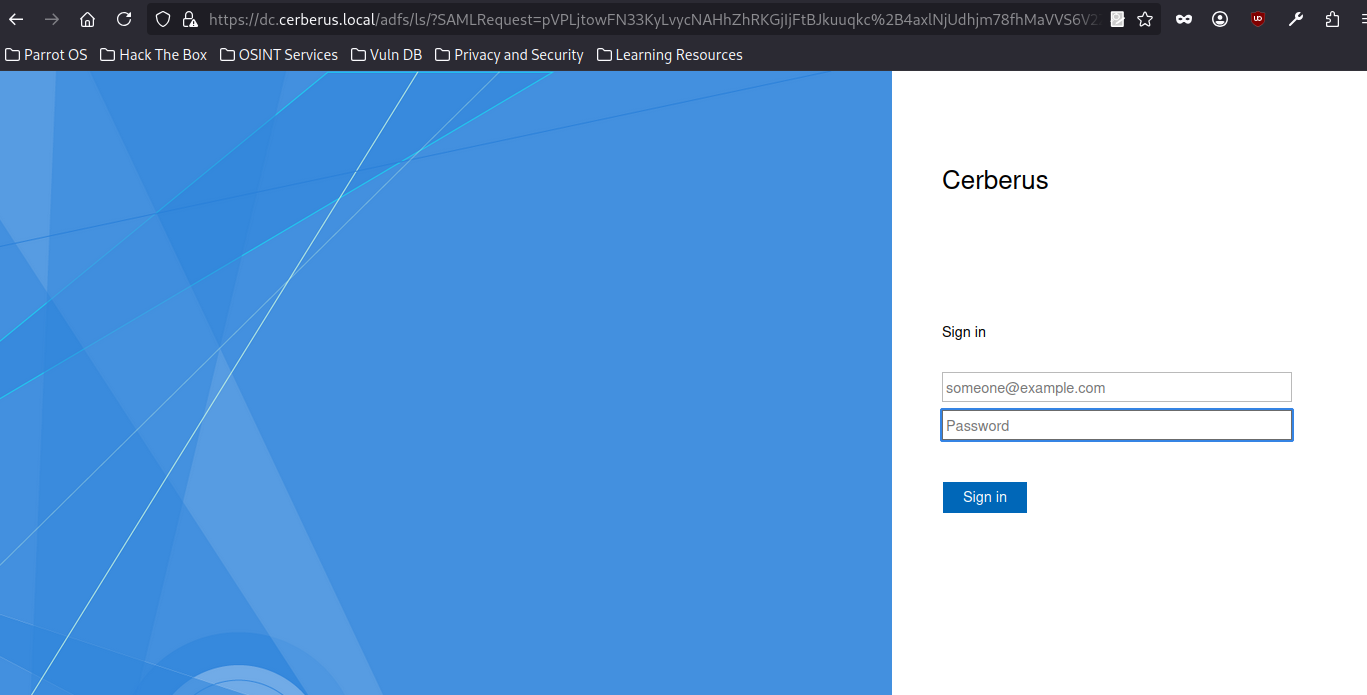
Task: Open the Firefox account profile icon
Action: pyautogui.click(x=1220, y=19)
